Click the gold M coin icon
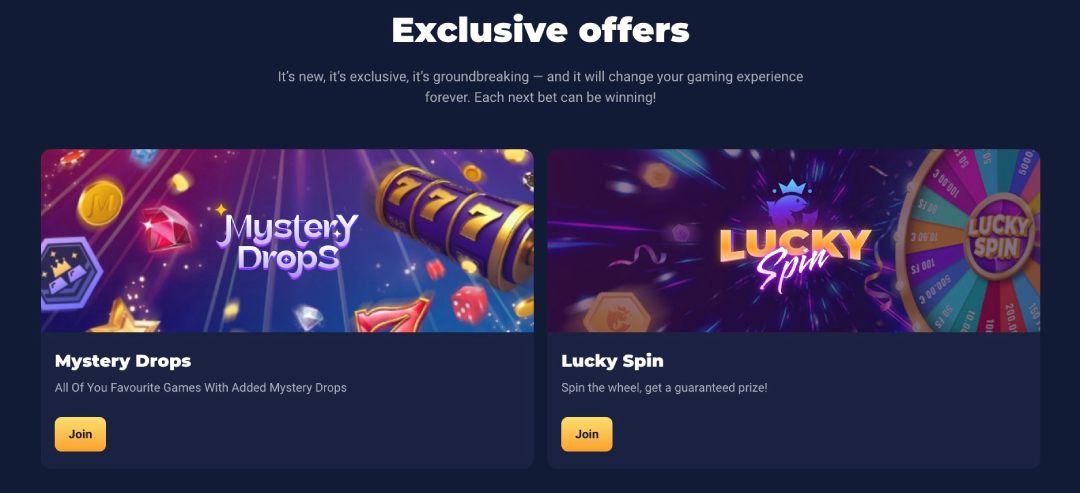The width and height of the screenshot is (1080, 493). click(100, 203)
